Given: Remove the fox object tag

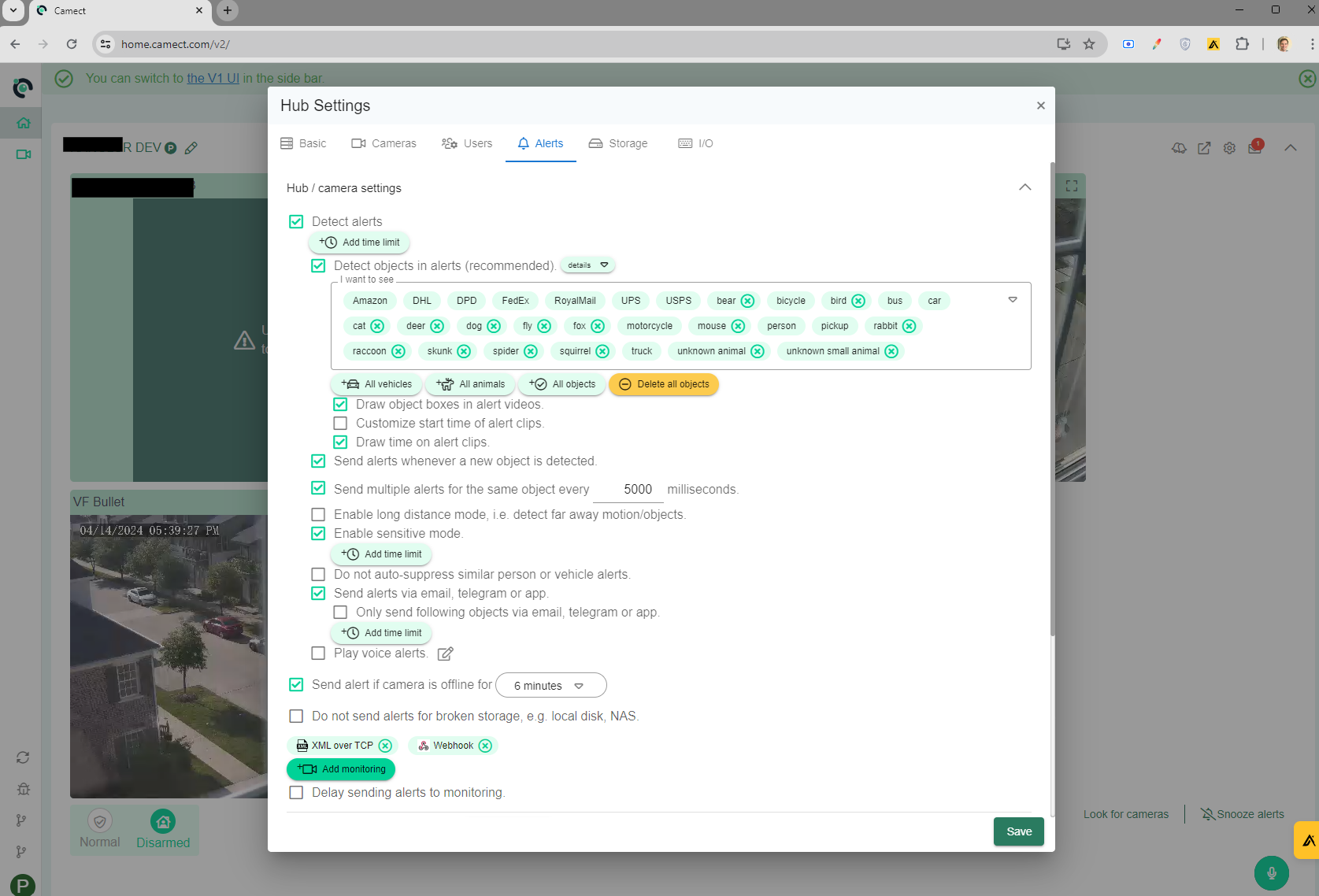Looking at the screenshot, I should click(x=598, y=326).
